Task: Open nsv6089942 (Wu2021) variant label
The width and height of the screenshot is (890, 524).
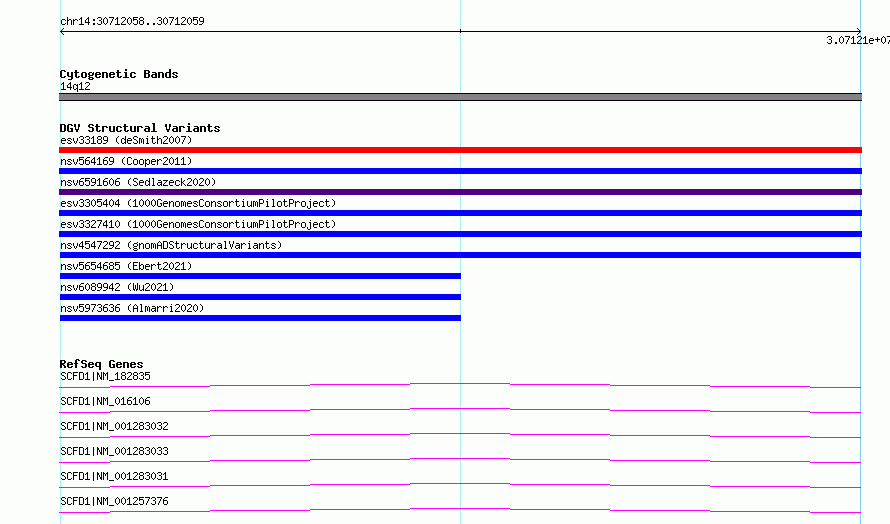Action: [x=117, y=287]
